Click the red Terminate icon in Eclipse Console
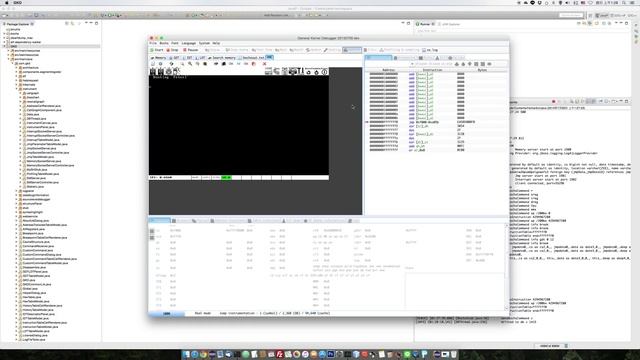Screen dimensions: 640x360 (553, 101)
